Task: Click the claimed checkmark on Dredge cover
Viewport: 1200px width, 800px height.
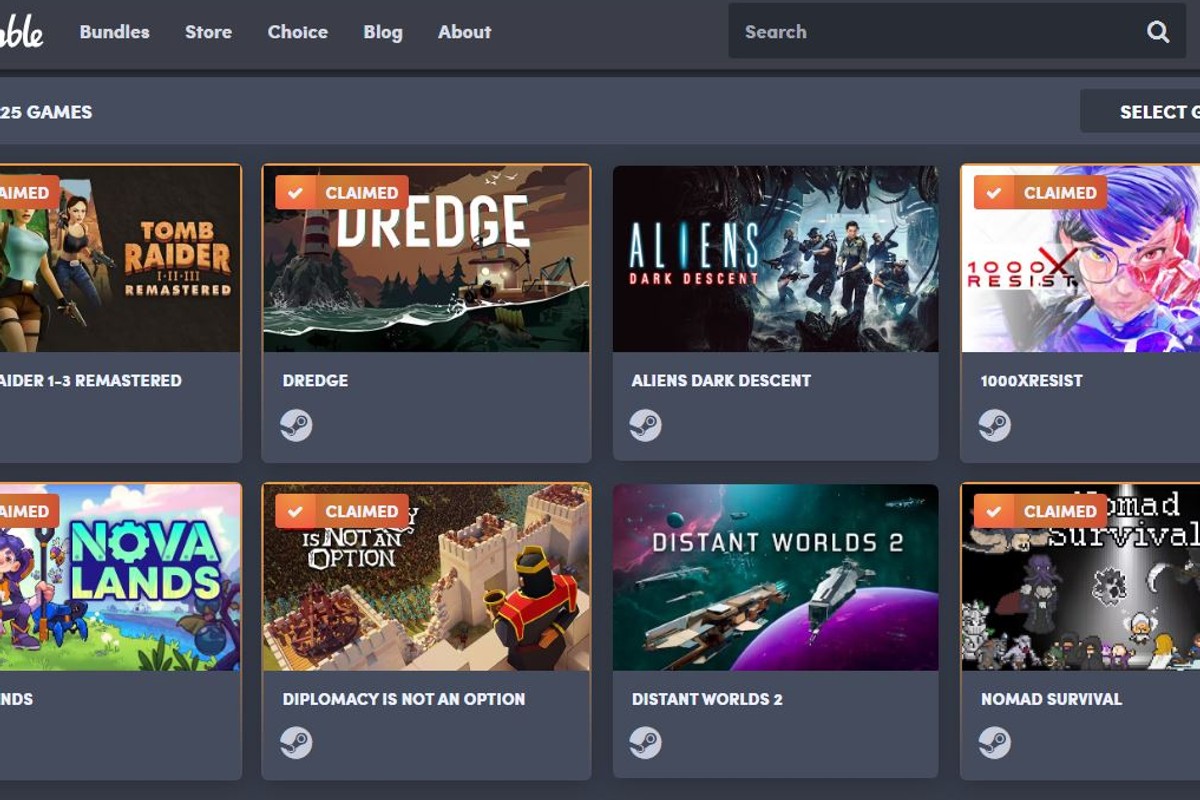Action: point(295,192)
